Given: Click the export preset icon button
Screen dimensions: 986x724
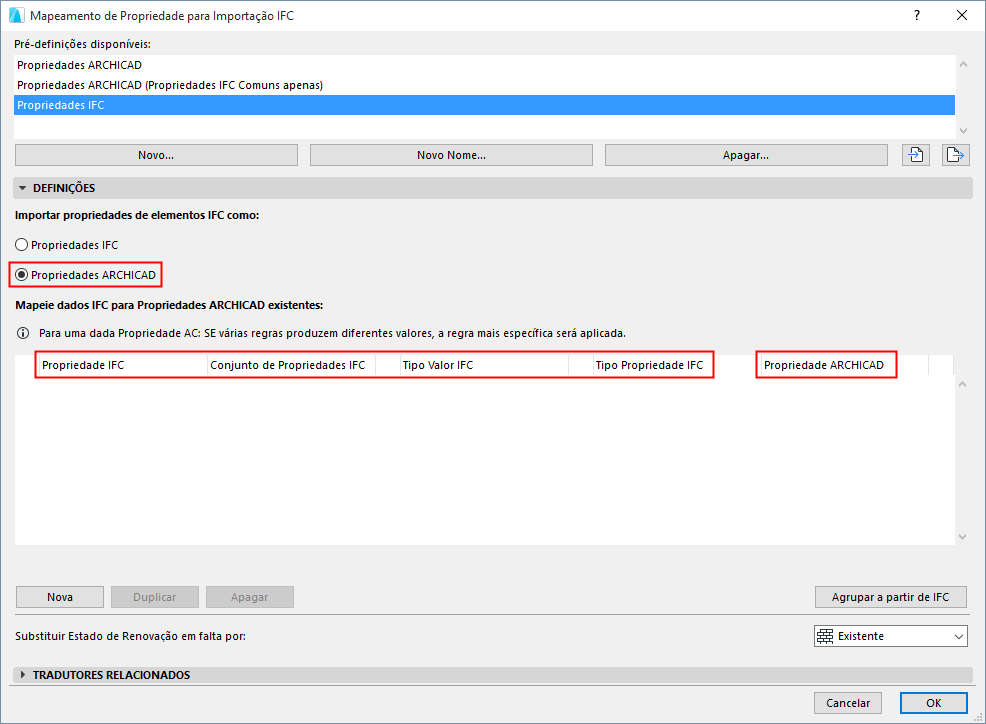Looking at the screenshot, I should click(955, 155).
